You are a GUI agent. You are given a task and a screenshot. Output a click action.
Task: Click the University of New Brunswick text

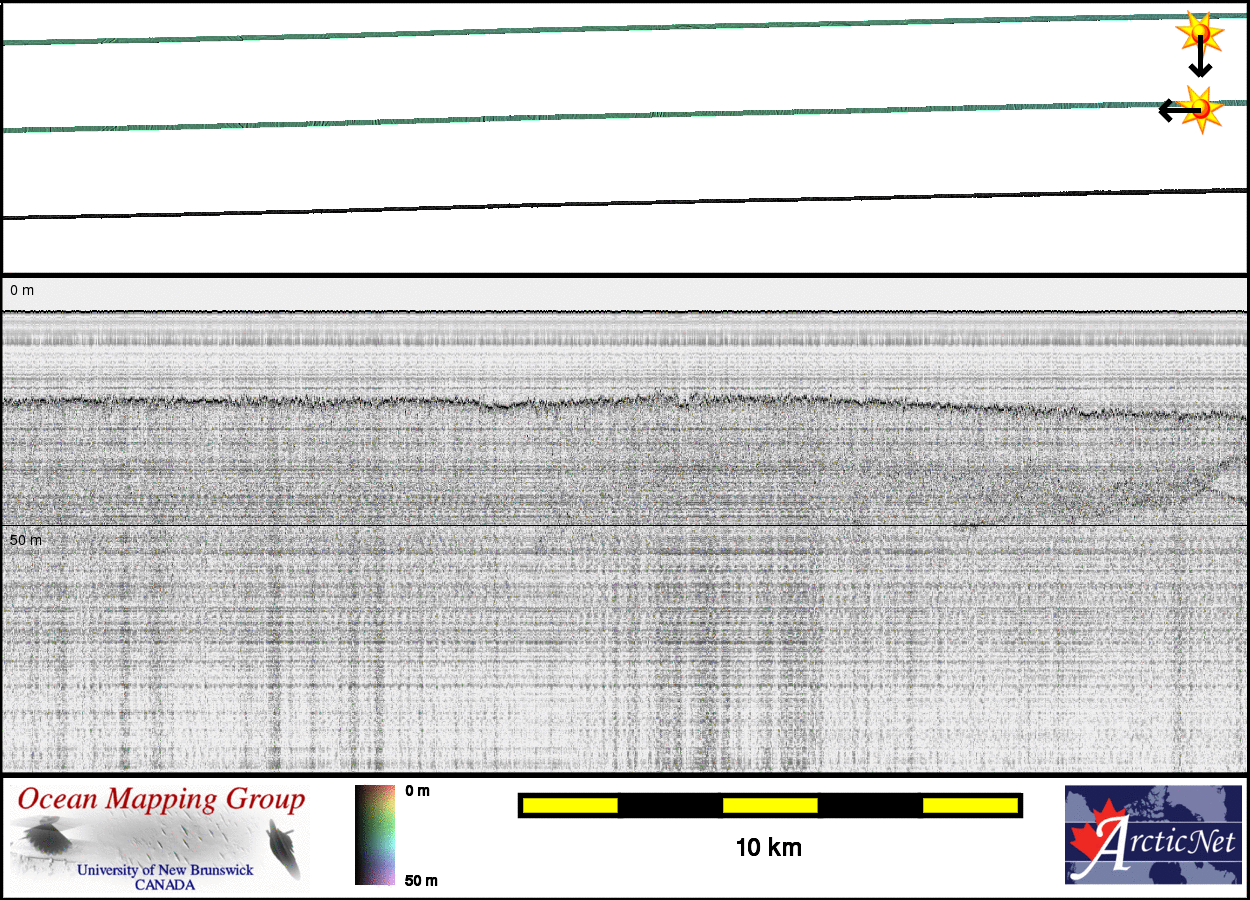pos(165,870)
